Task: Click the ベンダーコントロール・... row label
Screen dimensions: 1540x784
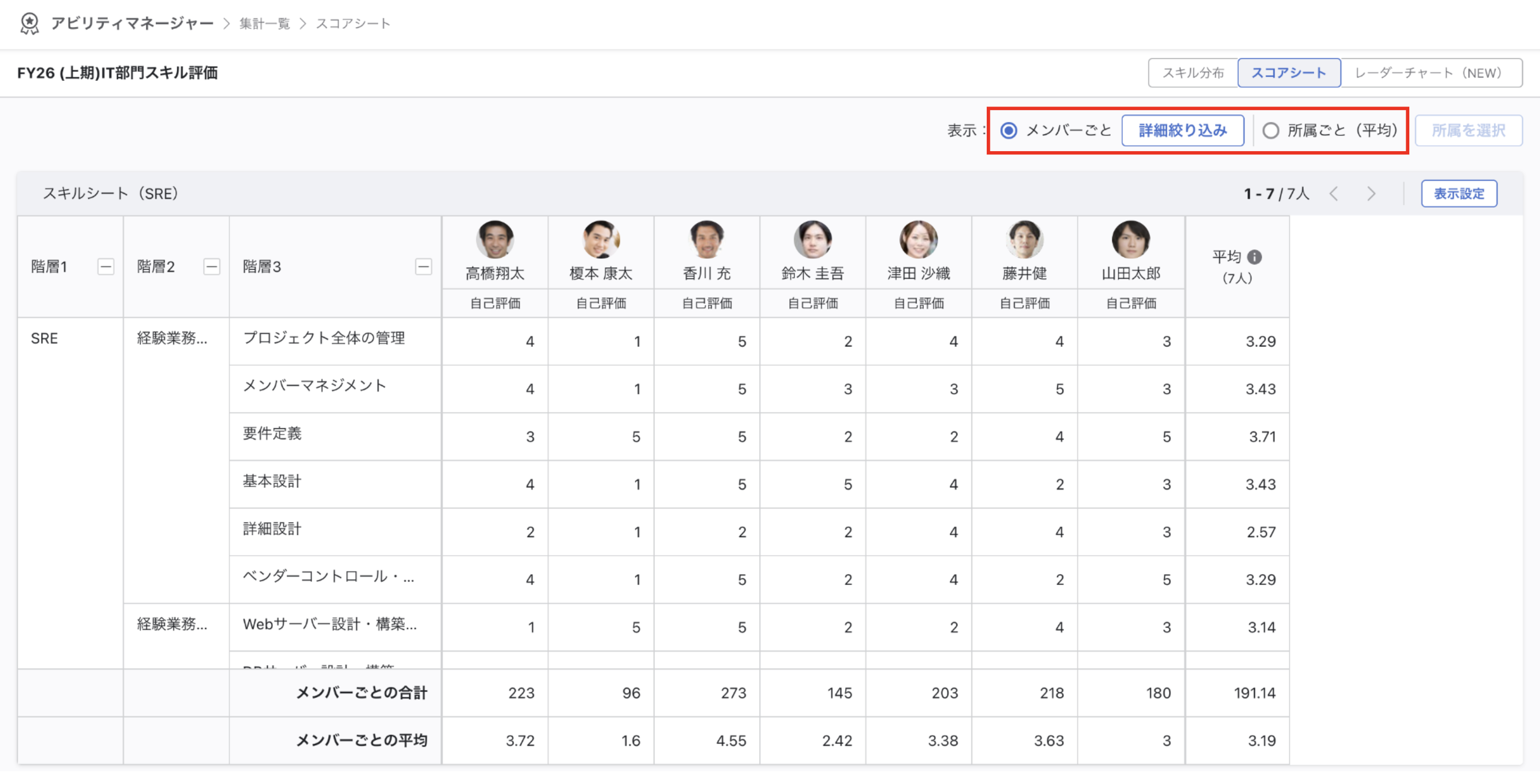Action: coord(328,576)
